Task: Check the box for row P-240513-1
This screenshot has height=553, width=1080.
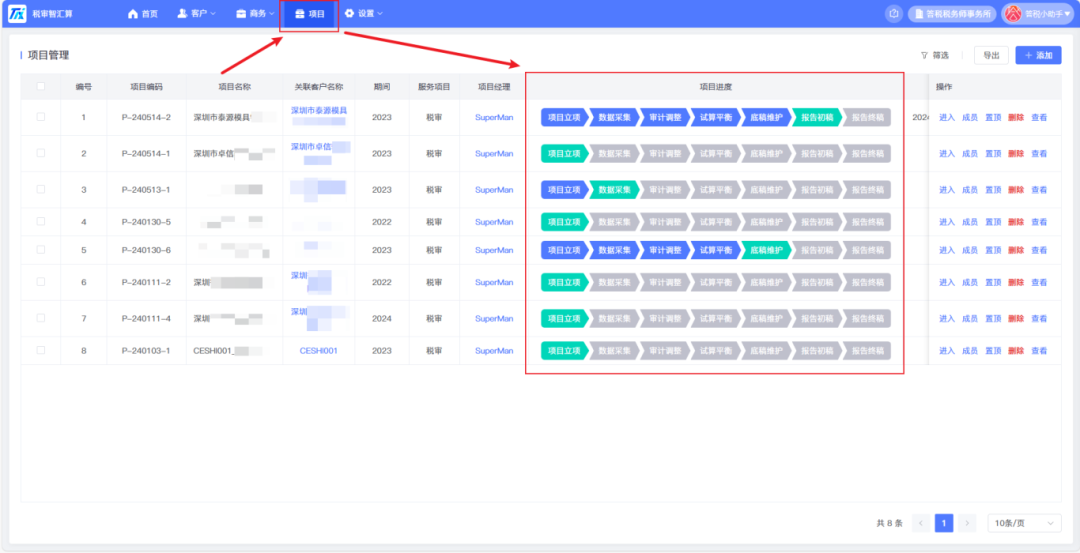Action: click(41, 189)
